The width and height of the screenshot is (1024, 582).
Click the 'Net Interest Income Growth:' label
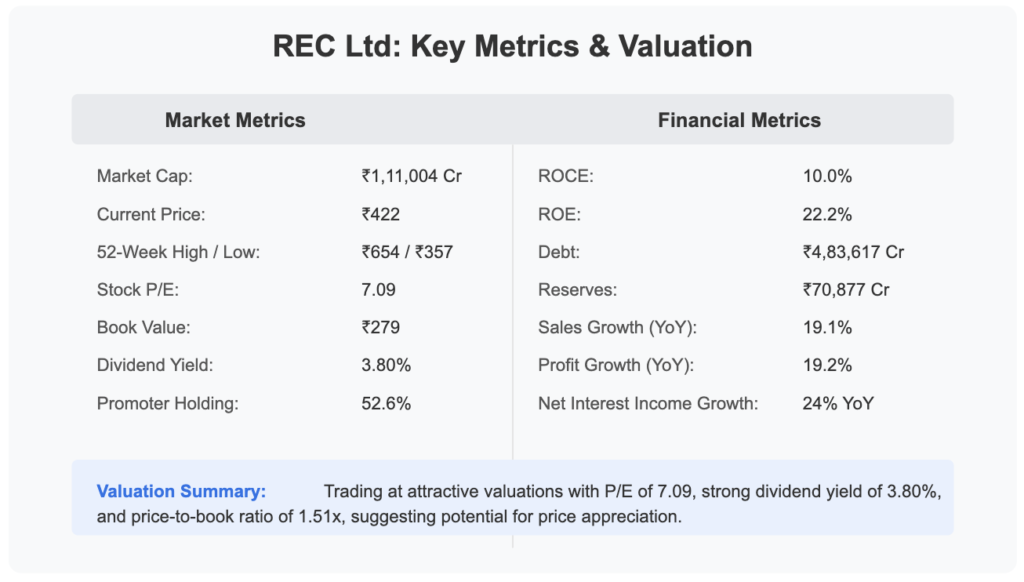(x=648, y=404)
